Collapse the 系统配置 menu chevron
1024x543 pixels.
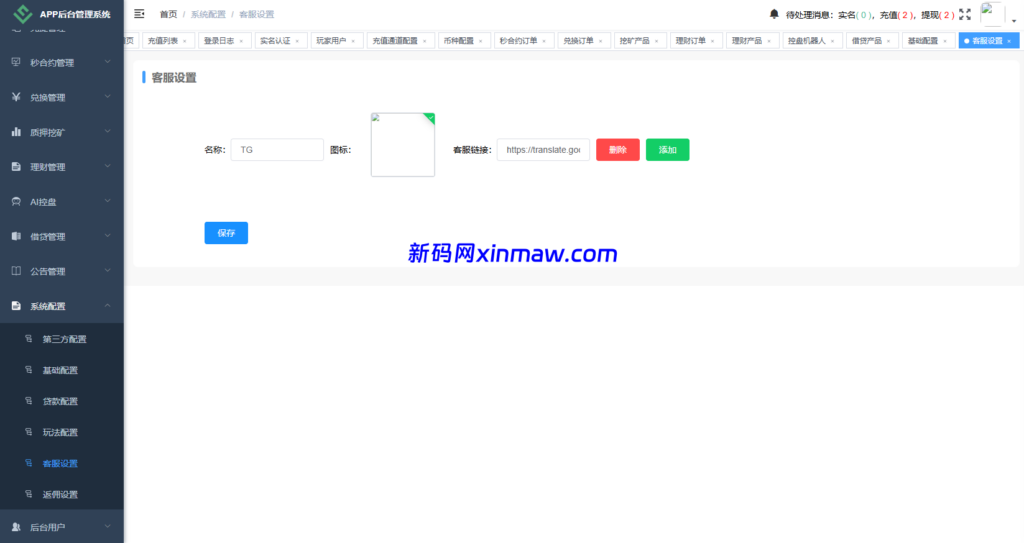pos(108,305)
